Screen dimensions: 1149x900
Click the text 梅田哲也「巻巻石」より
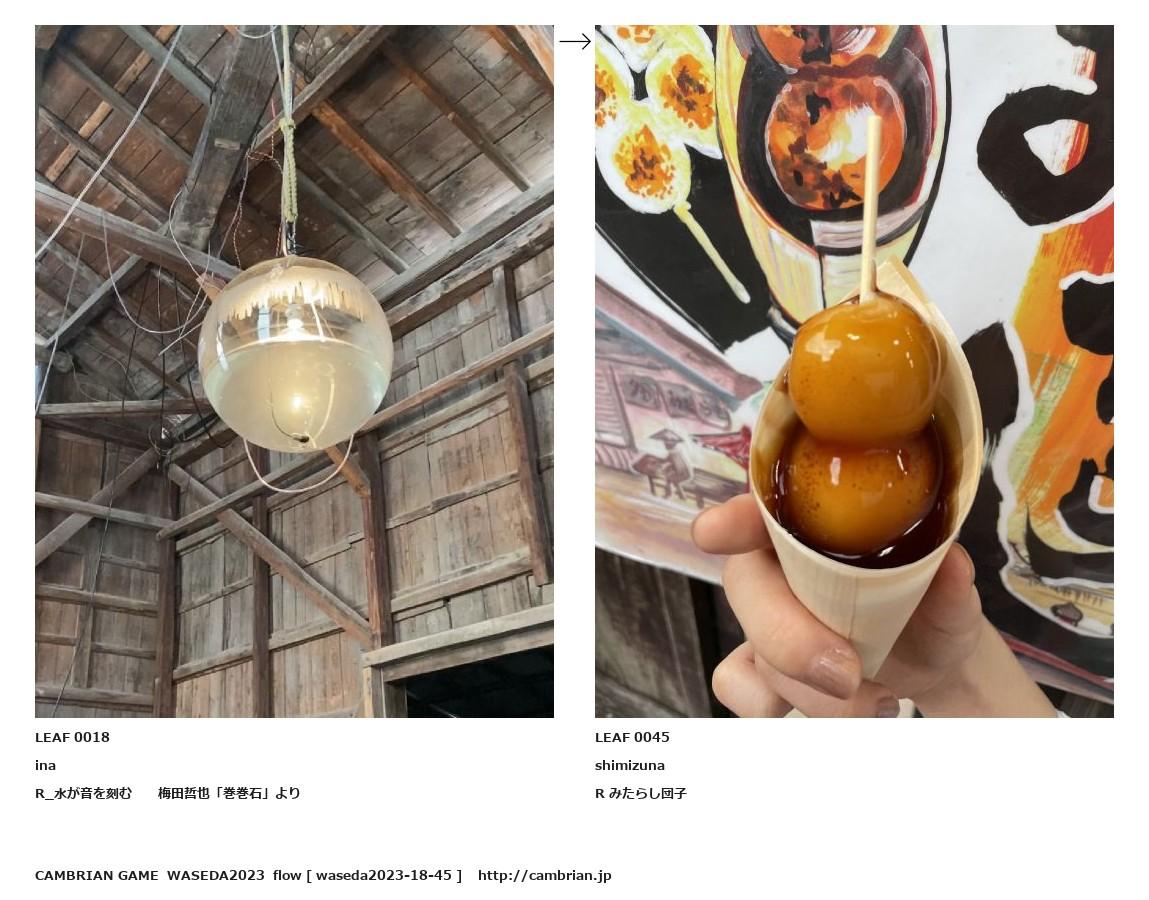(229, 793)
